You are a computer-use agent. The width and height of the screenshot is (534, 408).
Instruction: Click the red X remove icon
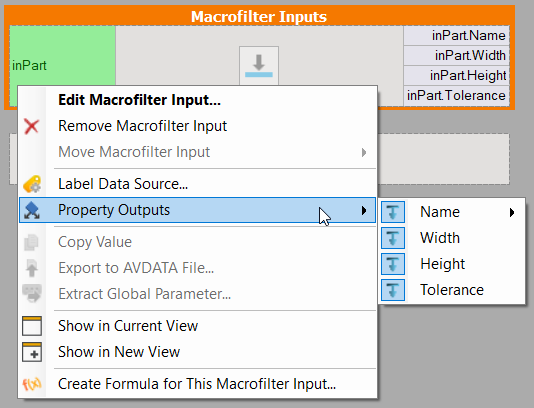[x=32, y=126]
